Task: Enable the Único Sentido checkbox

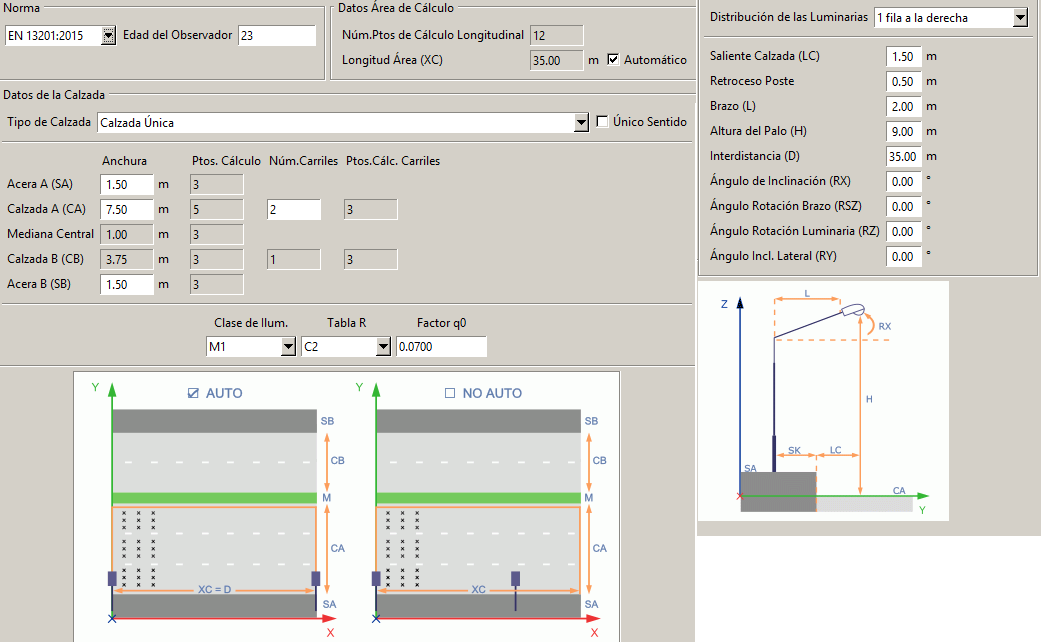Action: pyautogui.click(x=602, y=122)
